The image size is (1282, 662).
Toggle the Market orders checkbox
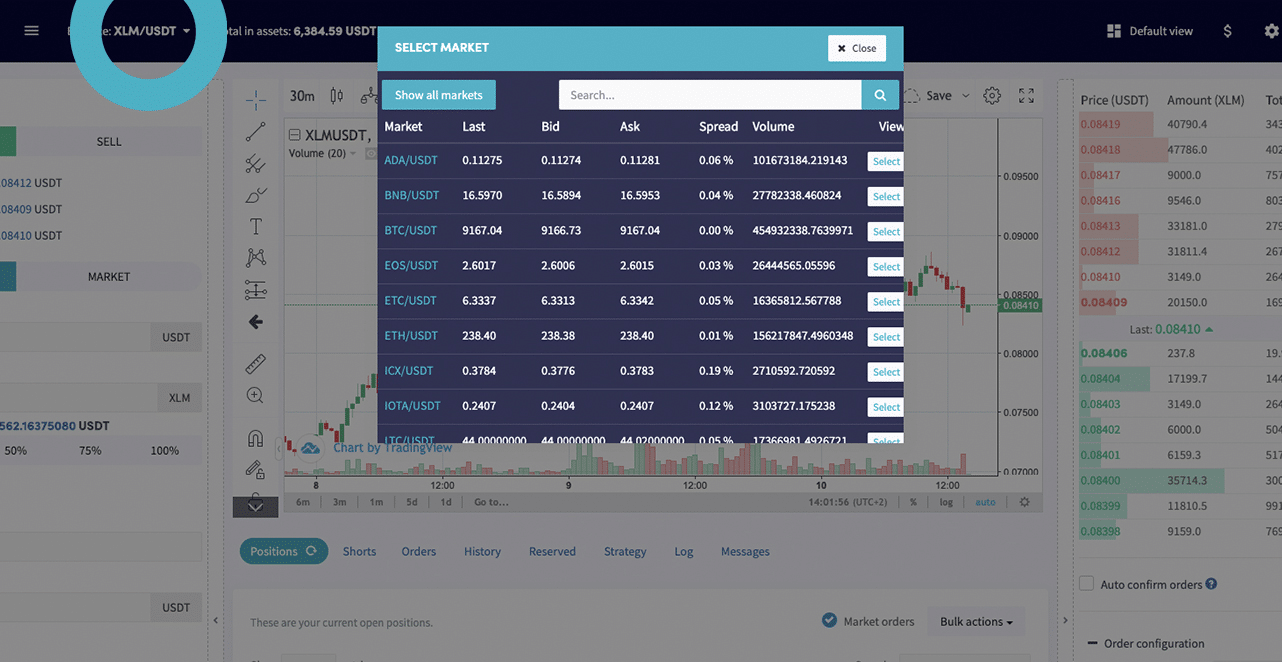tap(829, 621)
